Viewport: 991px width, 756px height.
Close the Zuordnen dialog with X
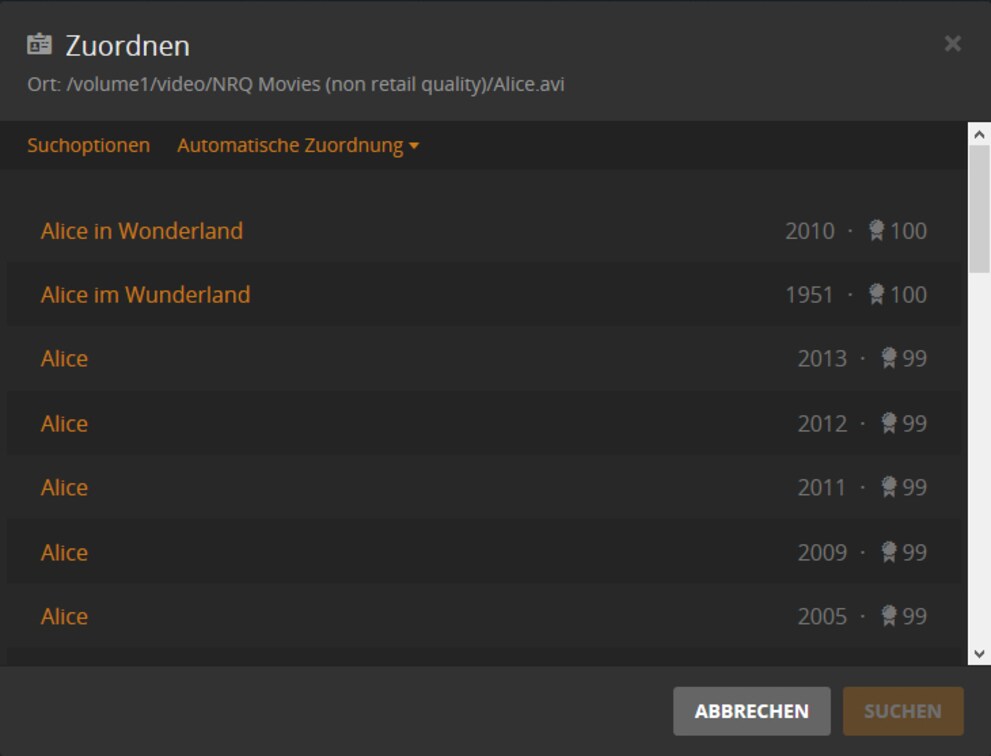[x=952, y=44]
